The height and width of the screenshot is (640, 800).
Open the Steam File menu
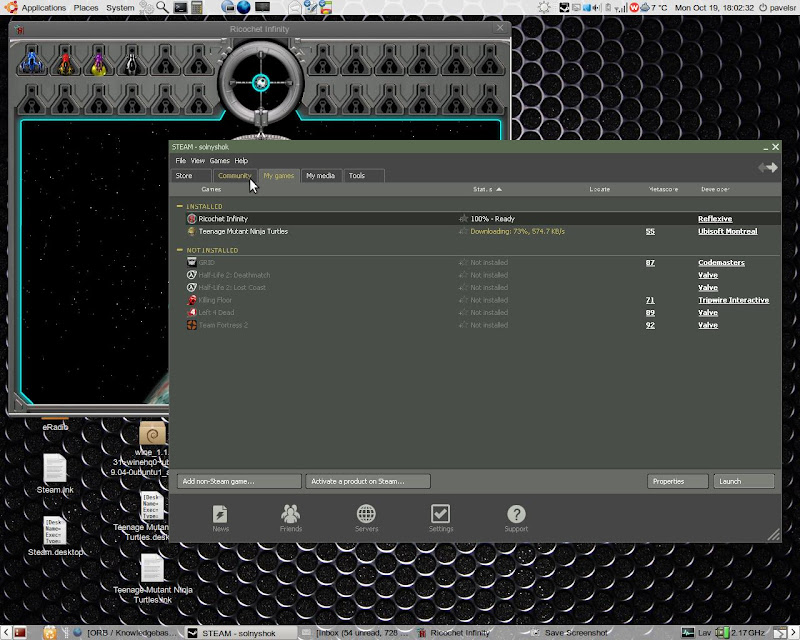pos(181,161)
